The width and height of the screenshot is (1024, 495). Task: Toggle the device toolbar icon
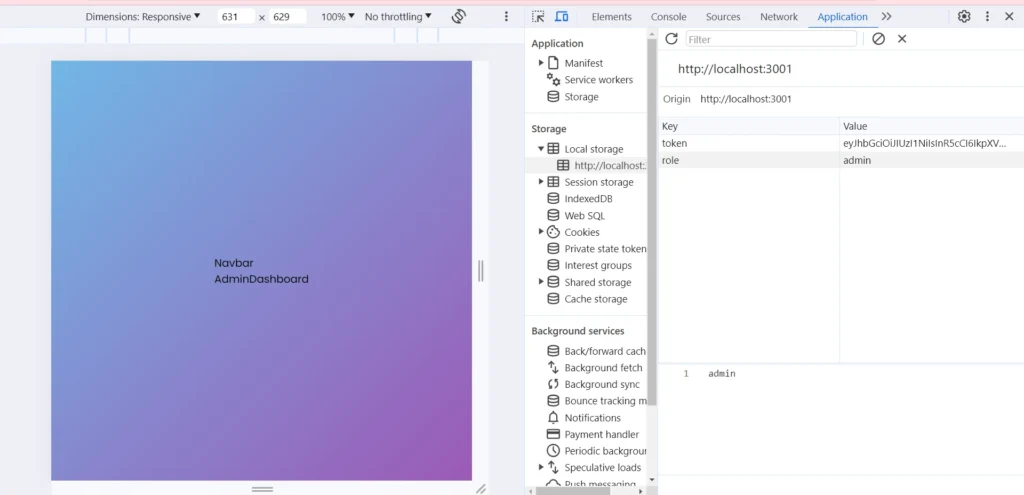pyautogui.click(x=562, y=17)
